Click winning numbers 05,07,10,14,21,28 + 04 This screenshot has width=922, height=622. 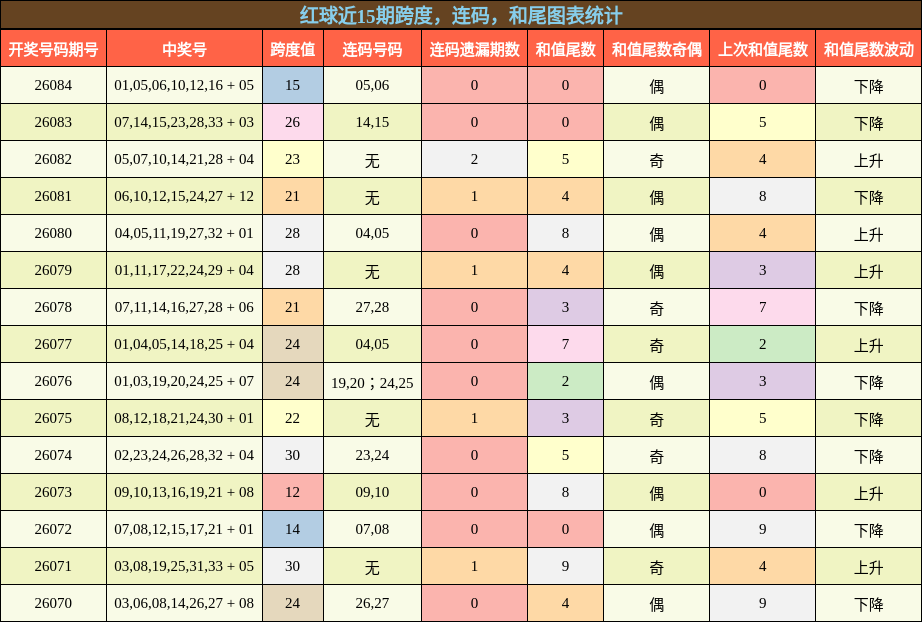click(184, 159)
